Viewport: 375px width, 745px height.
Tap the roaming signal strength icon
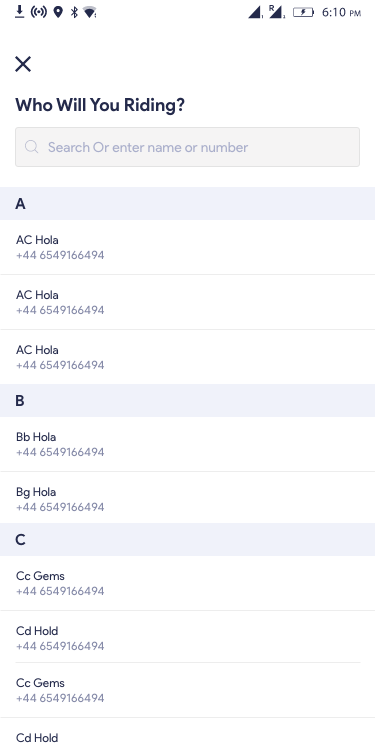pos(276,12)
